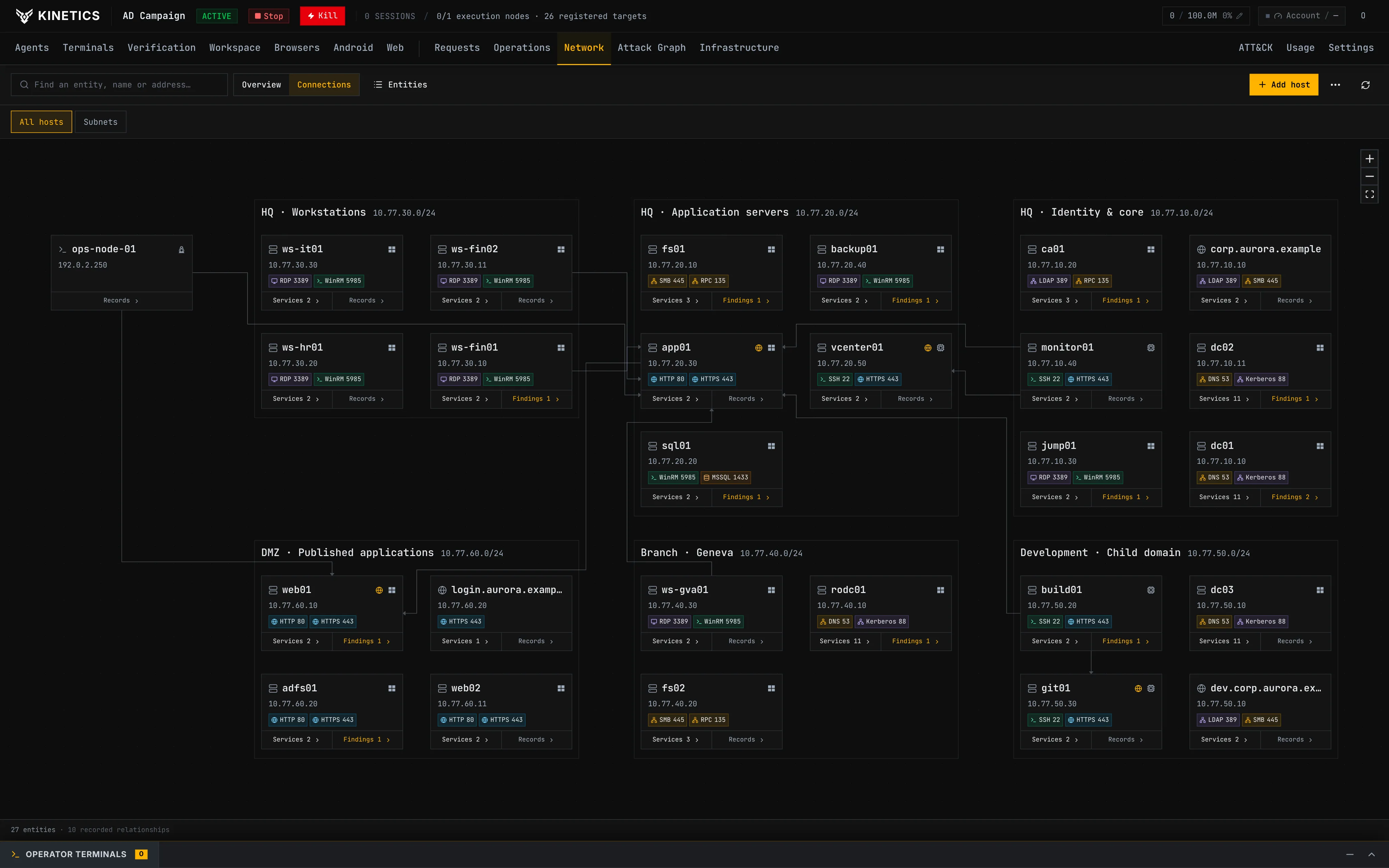
Task: Expand Records on ops-node-01
Action: 121,301
